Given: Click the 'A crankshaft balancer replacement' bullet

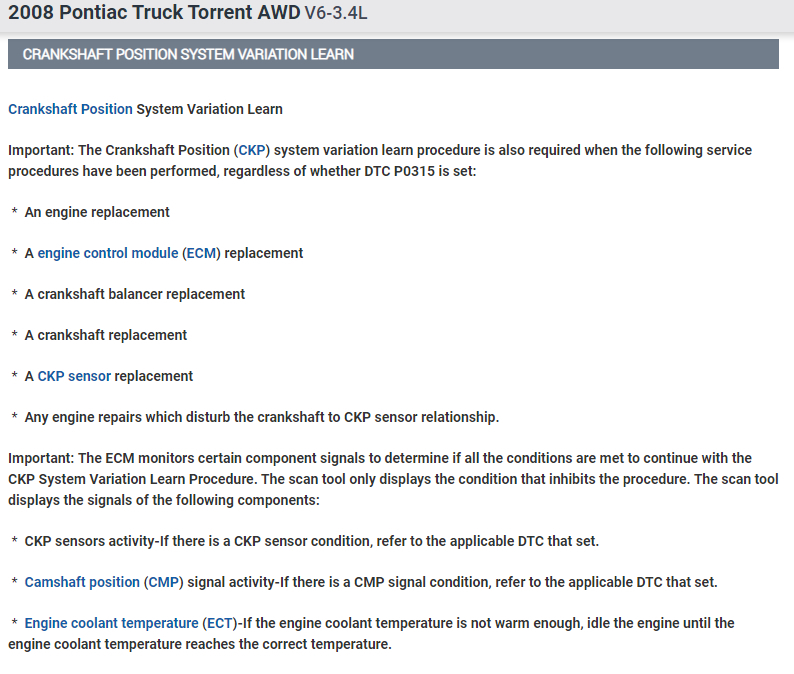Looking at the screenshot, I should pos(134,294).
